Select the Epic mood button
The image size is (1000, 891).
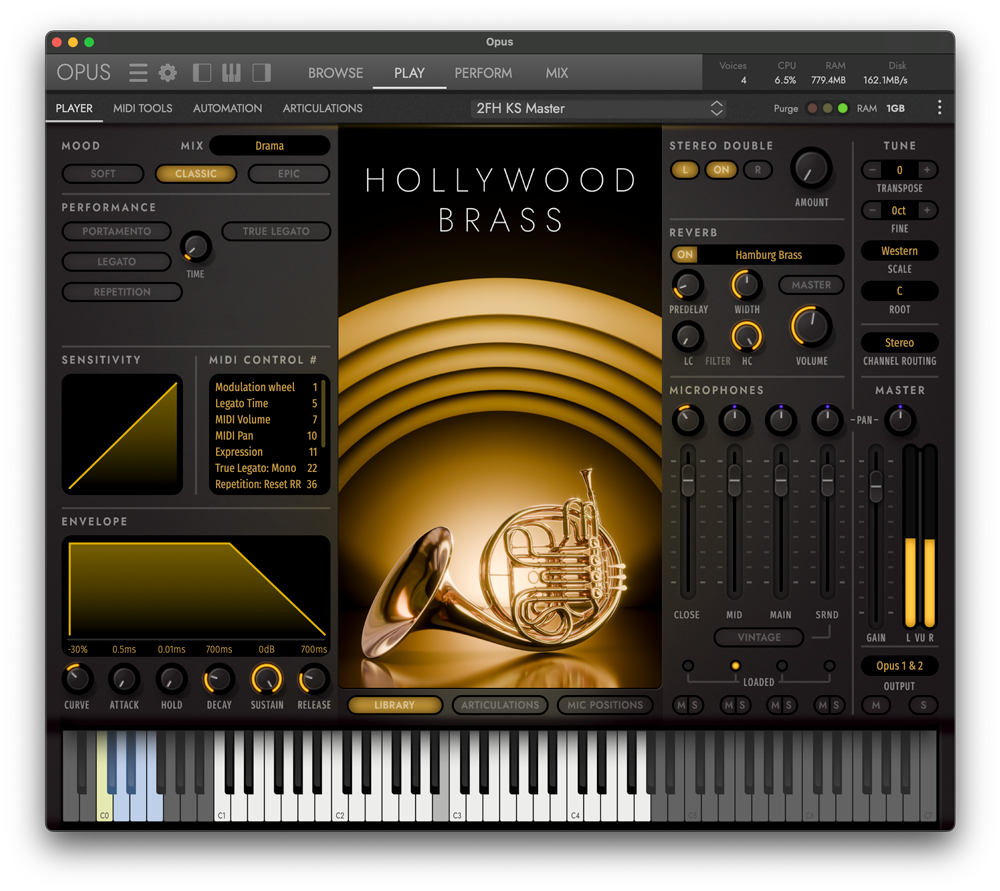pos(289,174)
